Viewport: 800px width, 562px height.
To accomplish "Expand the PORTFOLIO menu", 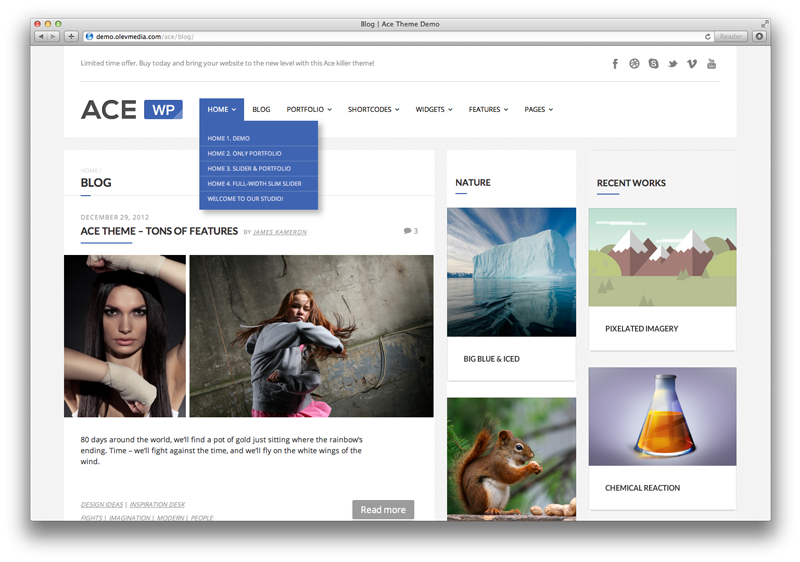I will (x=309, y=109).
